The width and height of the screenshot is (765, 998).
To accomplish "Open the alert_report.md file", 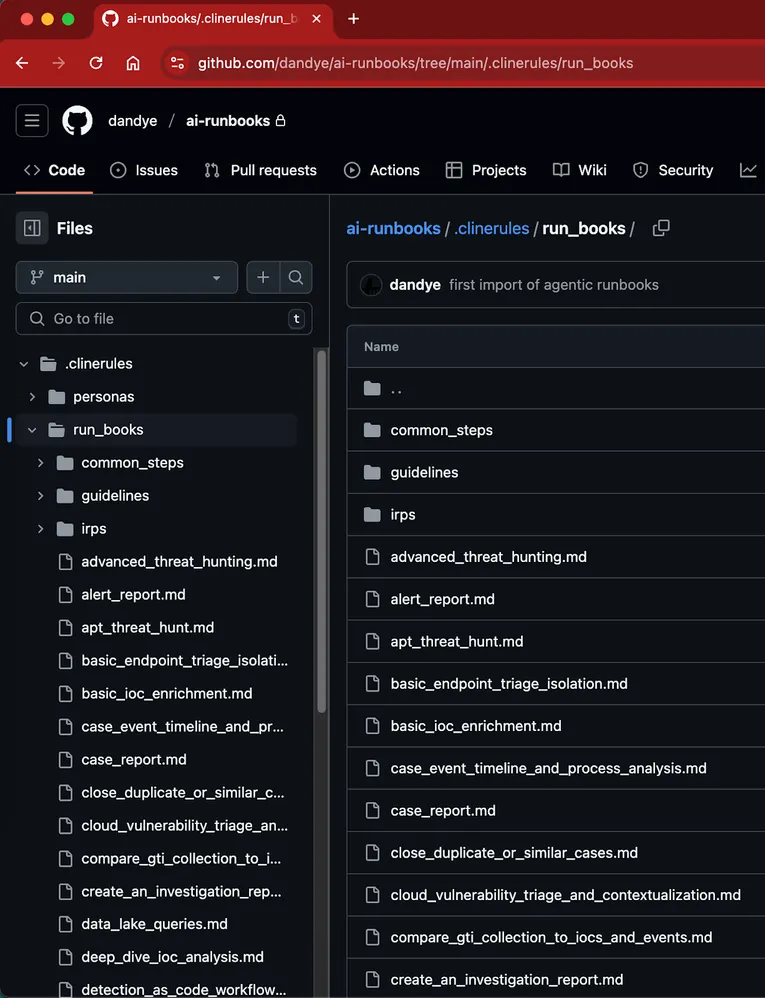I will pyautogui.click(x=443, y=598).
